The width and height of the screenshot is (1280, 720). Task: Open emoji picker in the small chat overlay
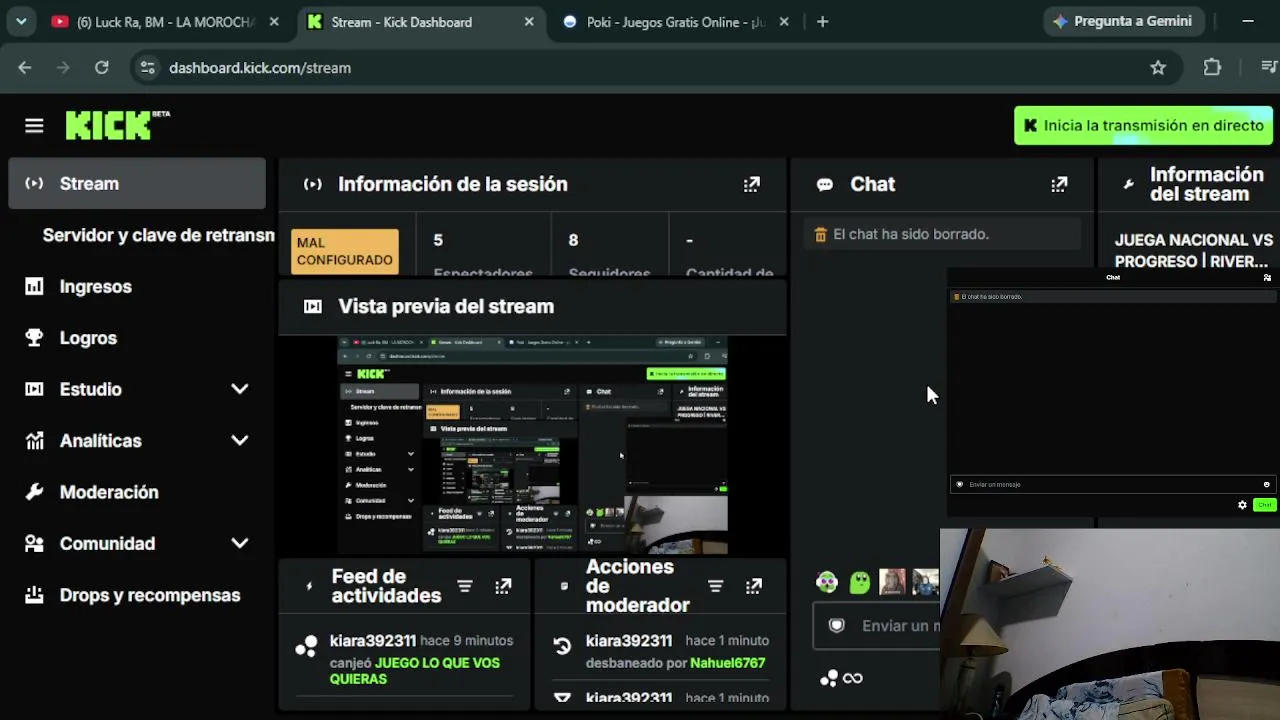(x=1266, y=484)
